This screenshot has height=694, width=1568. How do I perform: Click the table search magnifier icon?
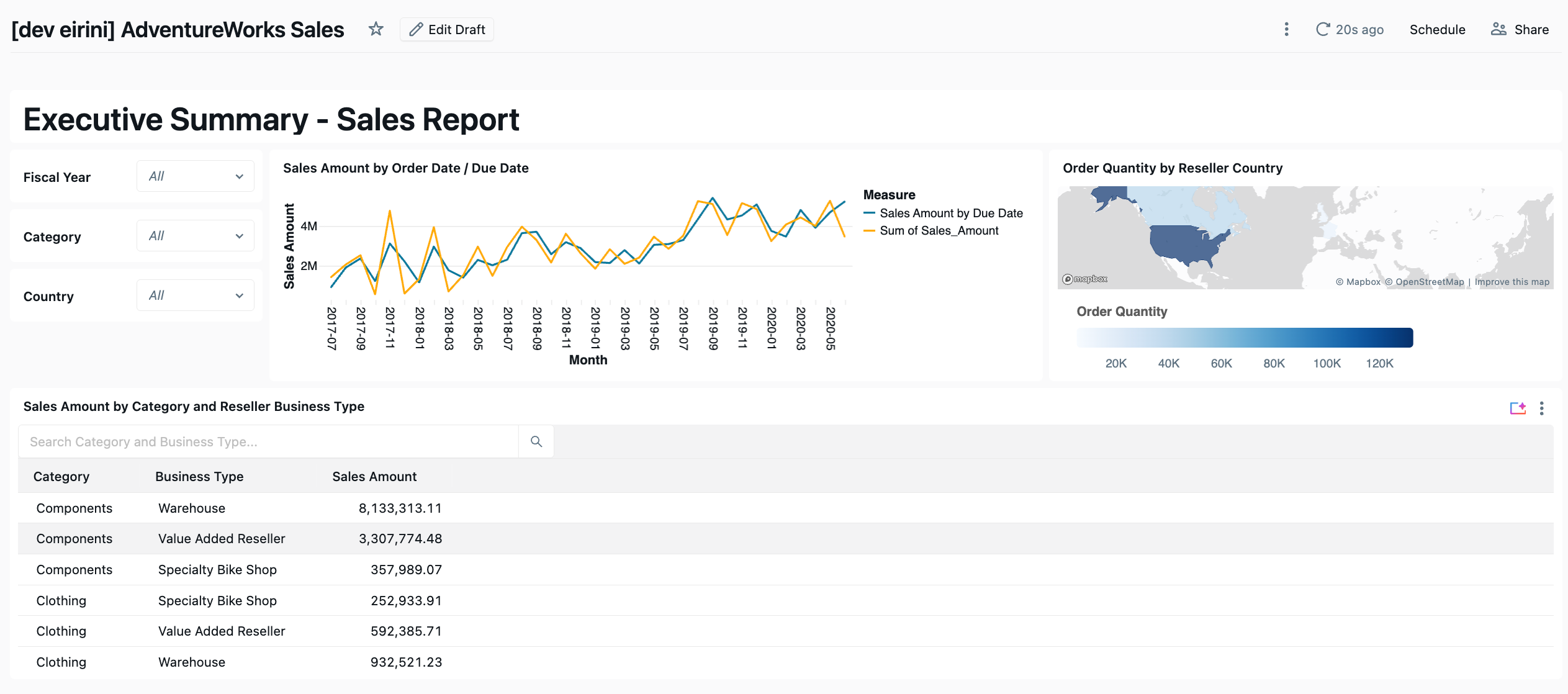[x=536, y=441]
